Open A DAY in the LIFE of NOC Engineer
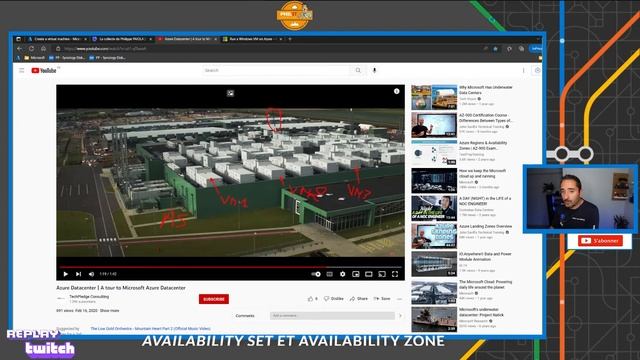The width and height of the screenshot is (640, 360). point(485,201)
